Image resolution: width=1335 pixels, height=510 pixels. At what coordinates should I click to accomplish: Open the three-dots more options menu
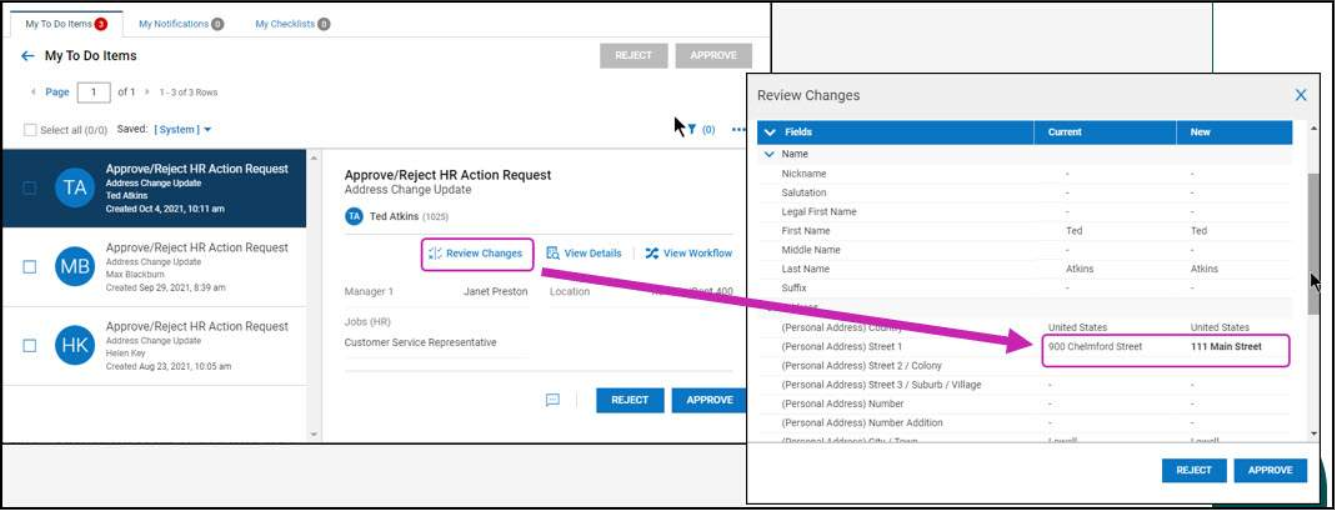(739, 129)
